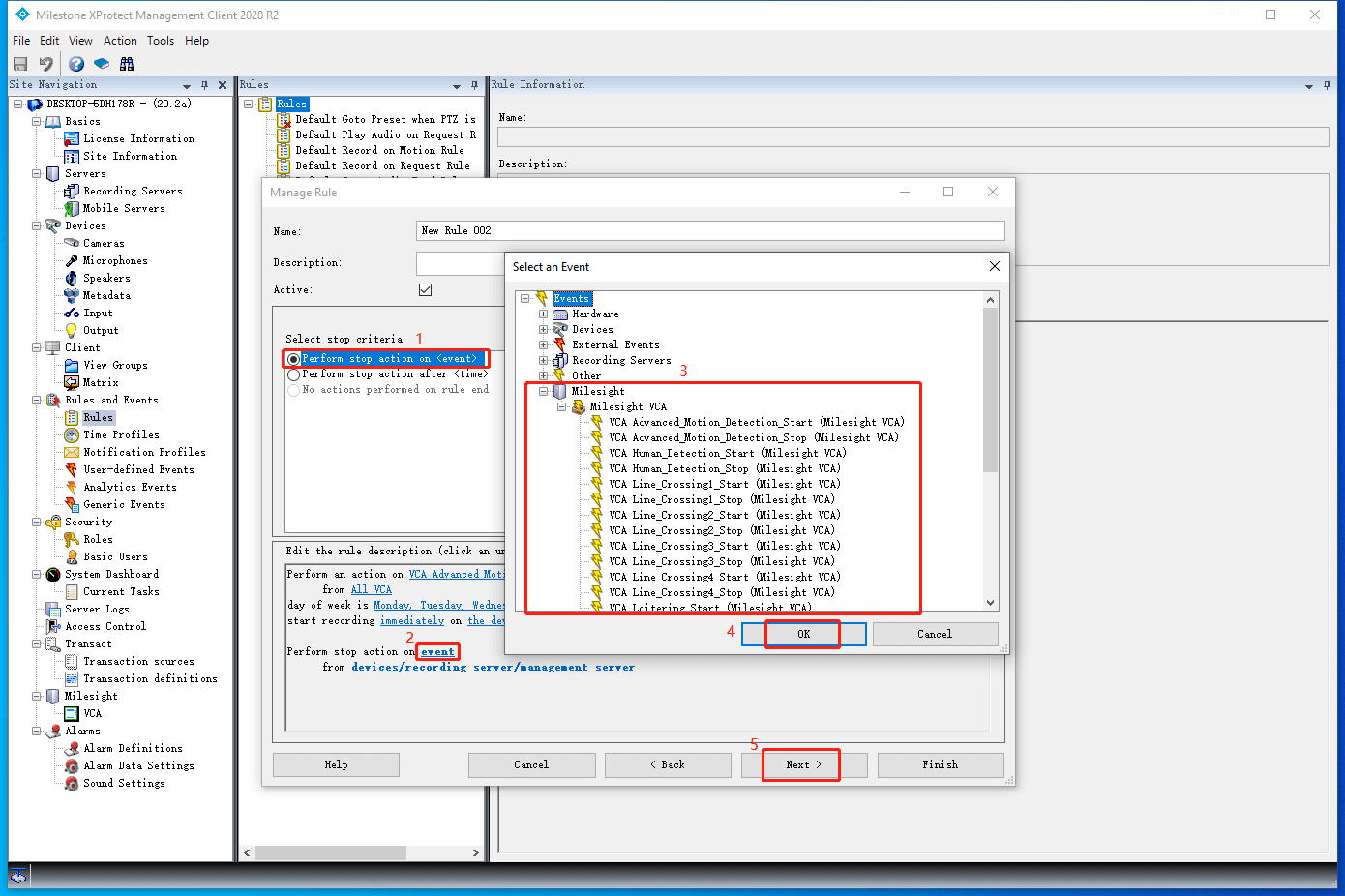
Task: Click the Next button in Manage Rule
Action: click(804, 764)
